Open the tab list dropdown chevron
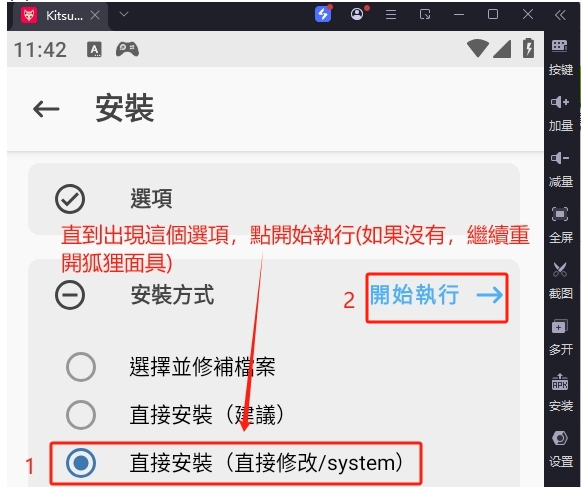The width and height of the screenshot is (581, 494). (124, 14)
